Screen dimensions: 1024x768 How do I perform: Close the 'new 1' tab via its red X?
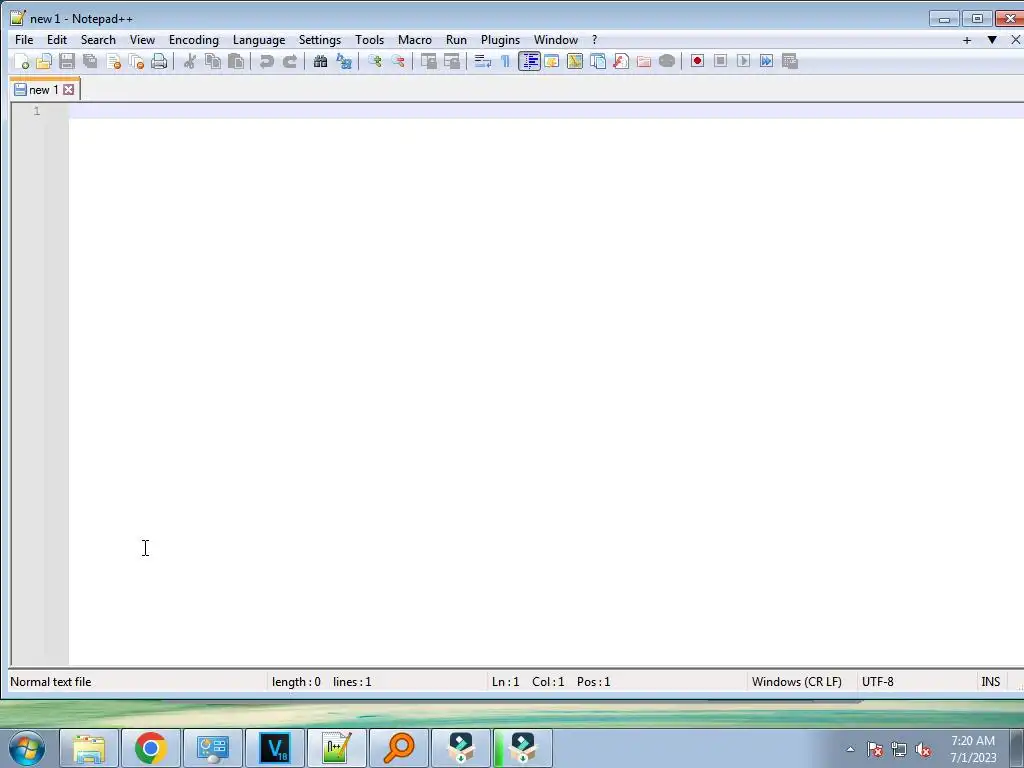point(69,90)
